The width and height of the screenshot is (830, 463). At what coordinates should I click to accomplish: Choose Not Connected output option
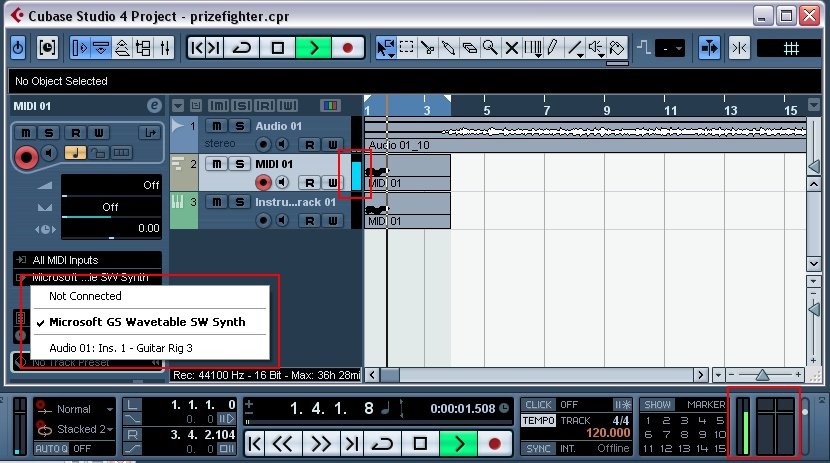(150, 296)
